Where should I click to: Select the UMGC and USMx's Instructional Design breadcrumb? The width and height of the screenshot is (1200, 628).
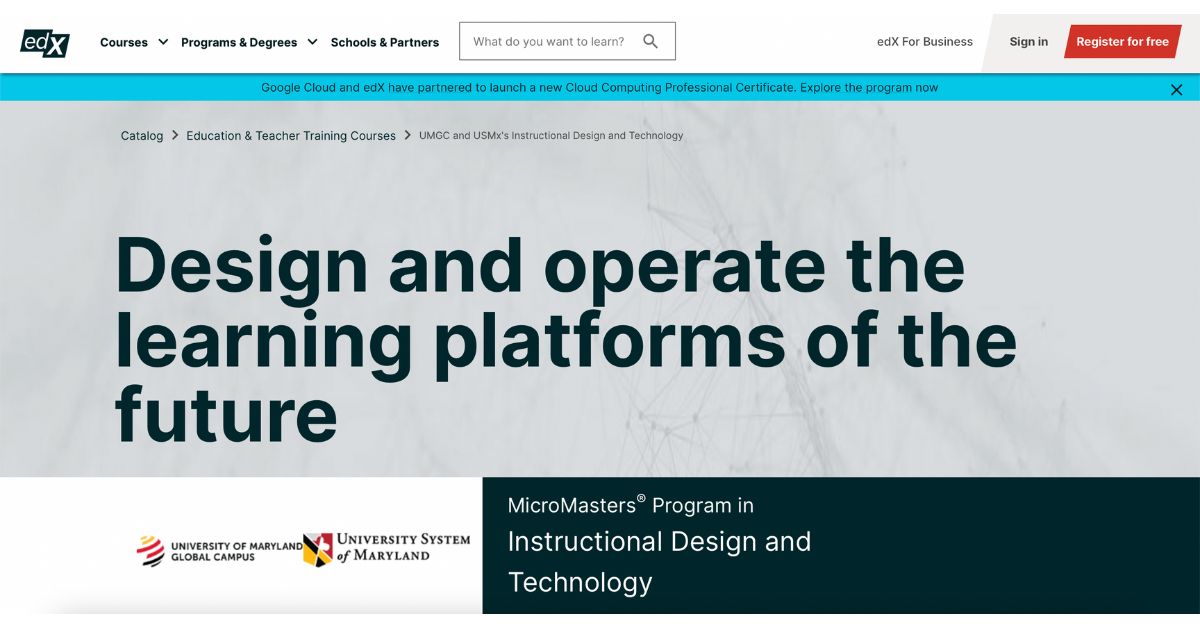pyautogui.click(x=549, y=135)
